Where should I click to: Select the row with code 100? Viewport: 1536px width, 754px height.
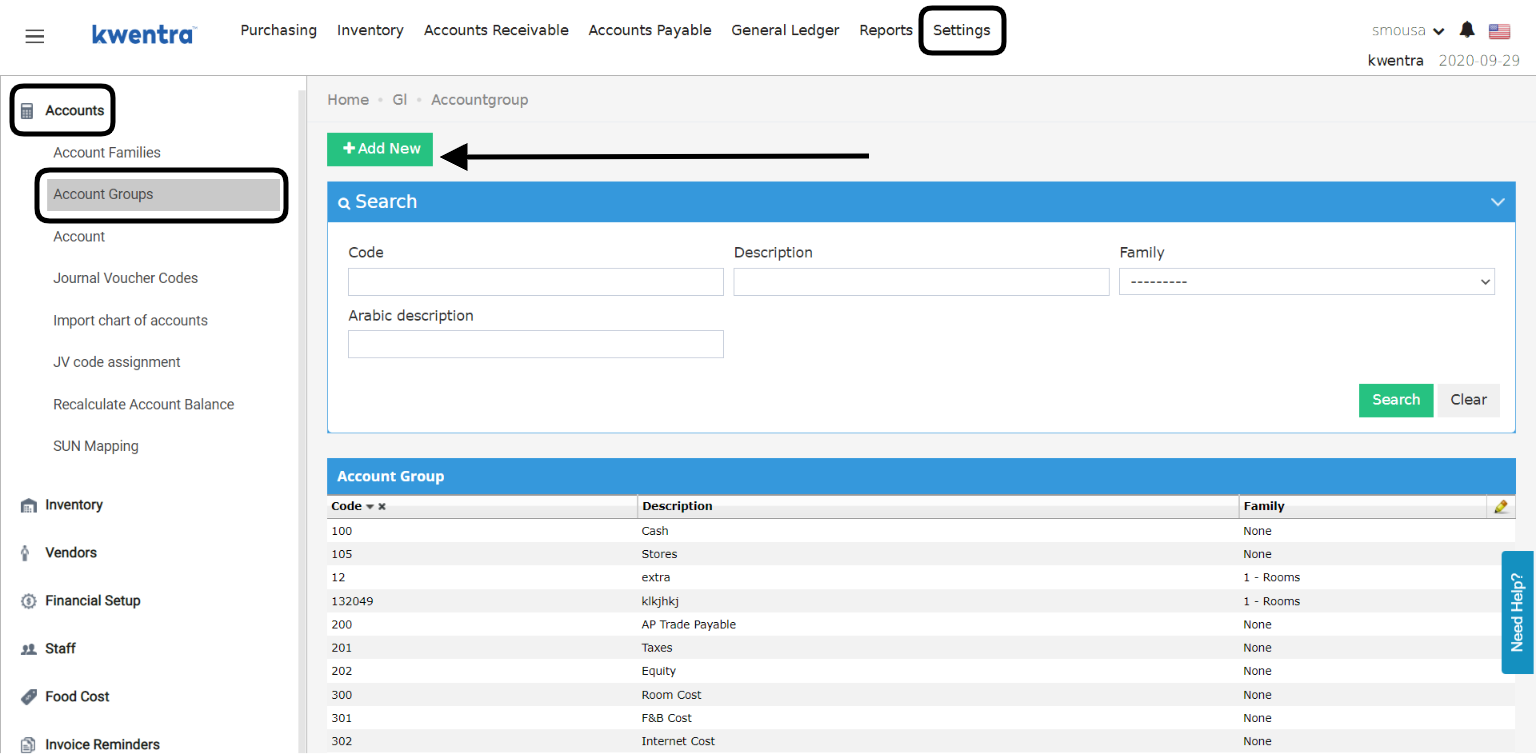[x=921, y=531]
